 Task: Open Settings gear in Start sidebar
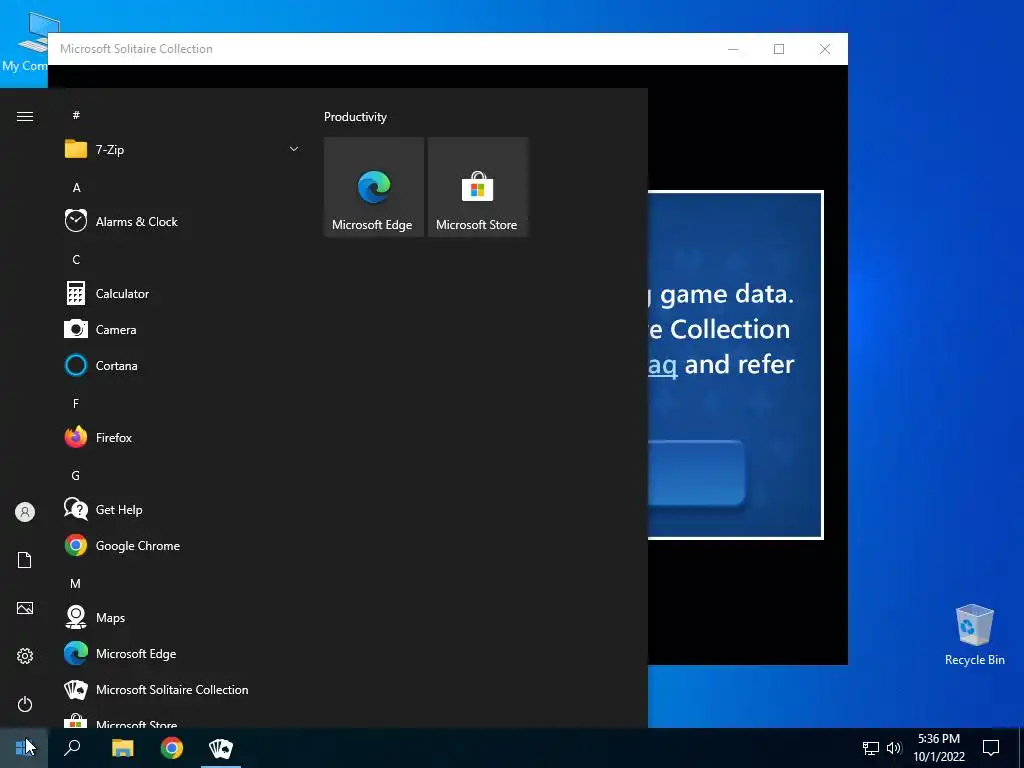click(25, 656)
